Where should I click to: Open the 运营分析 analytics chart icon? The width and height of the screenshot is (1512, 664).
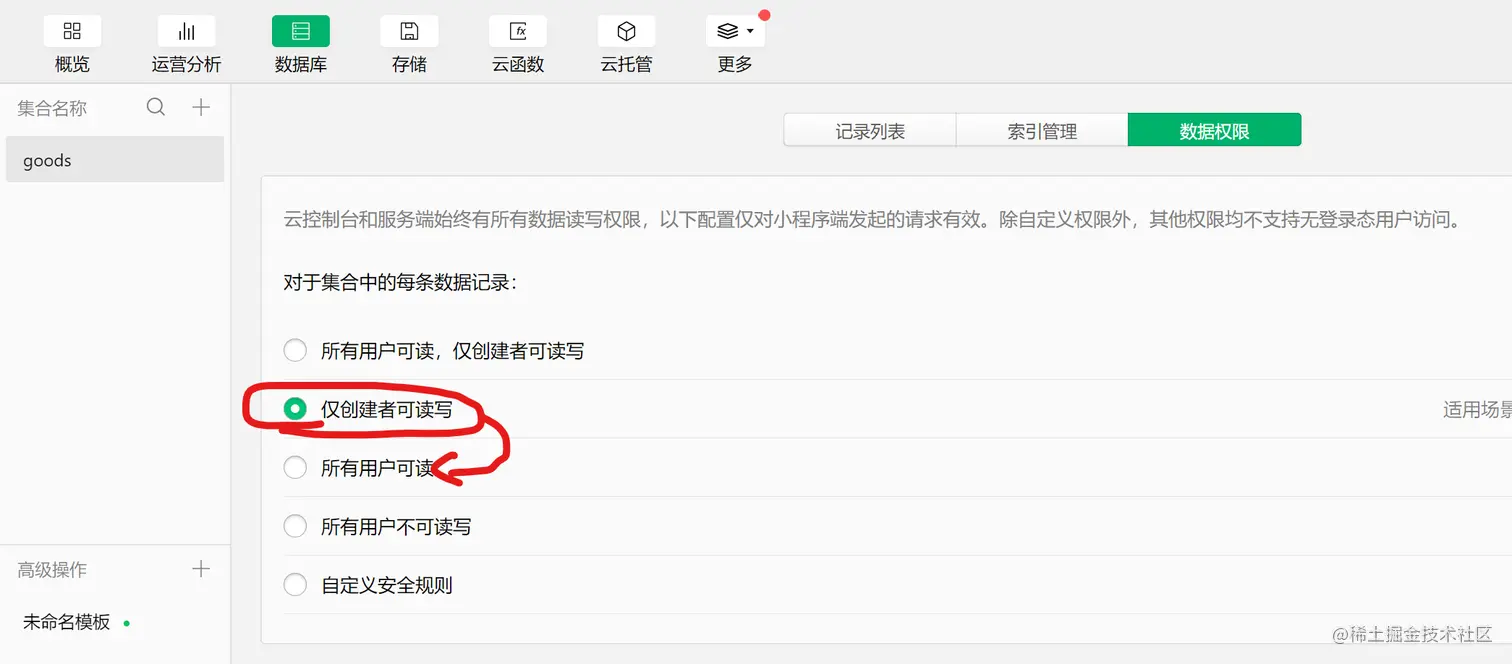point(186,32)
